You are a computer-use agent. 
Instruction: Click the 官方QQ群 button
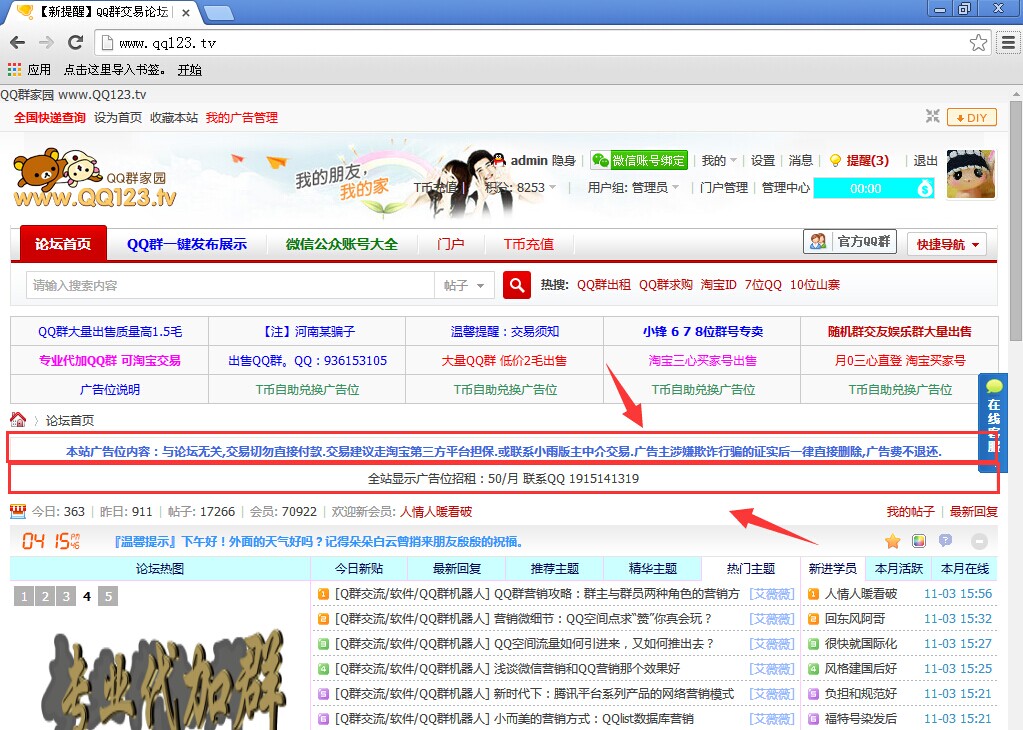850,242
